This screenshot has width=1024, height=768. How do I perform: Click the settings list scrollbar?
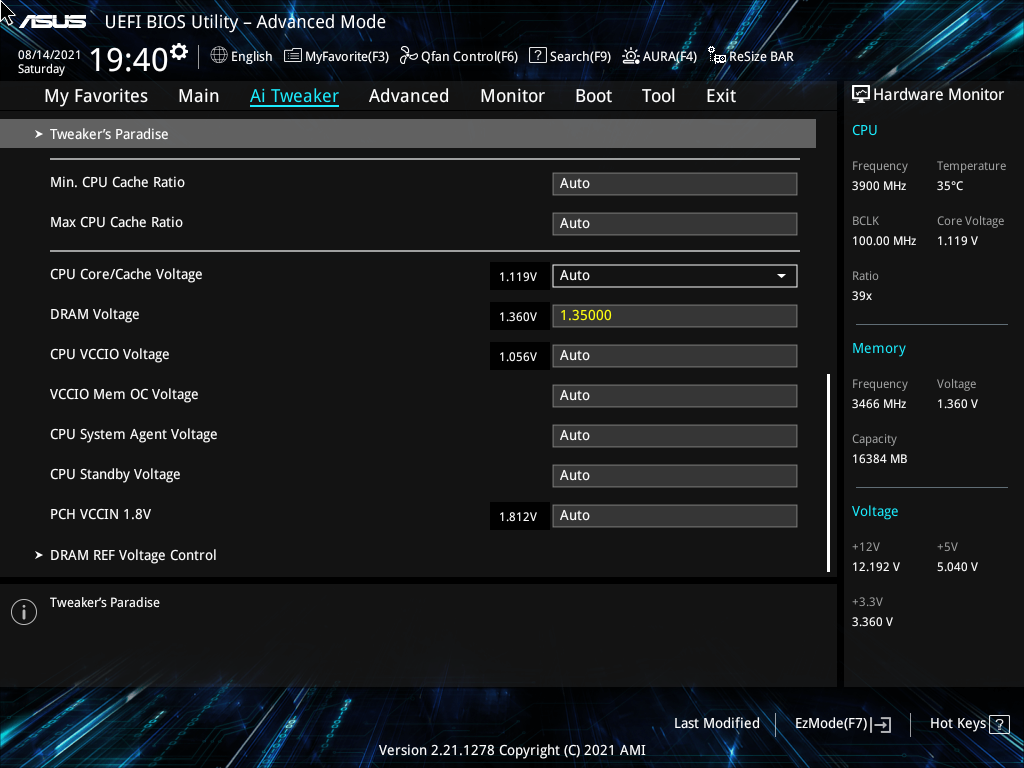click(x=828, y=473)
